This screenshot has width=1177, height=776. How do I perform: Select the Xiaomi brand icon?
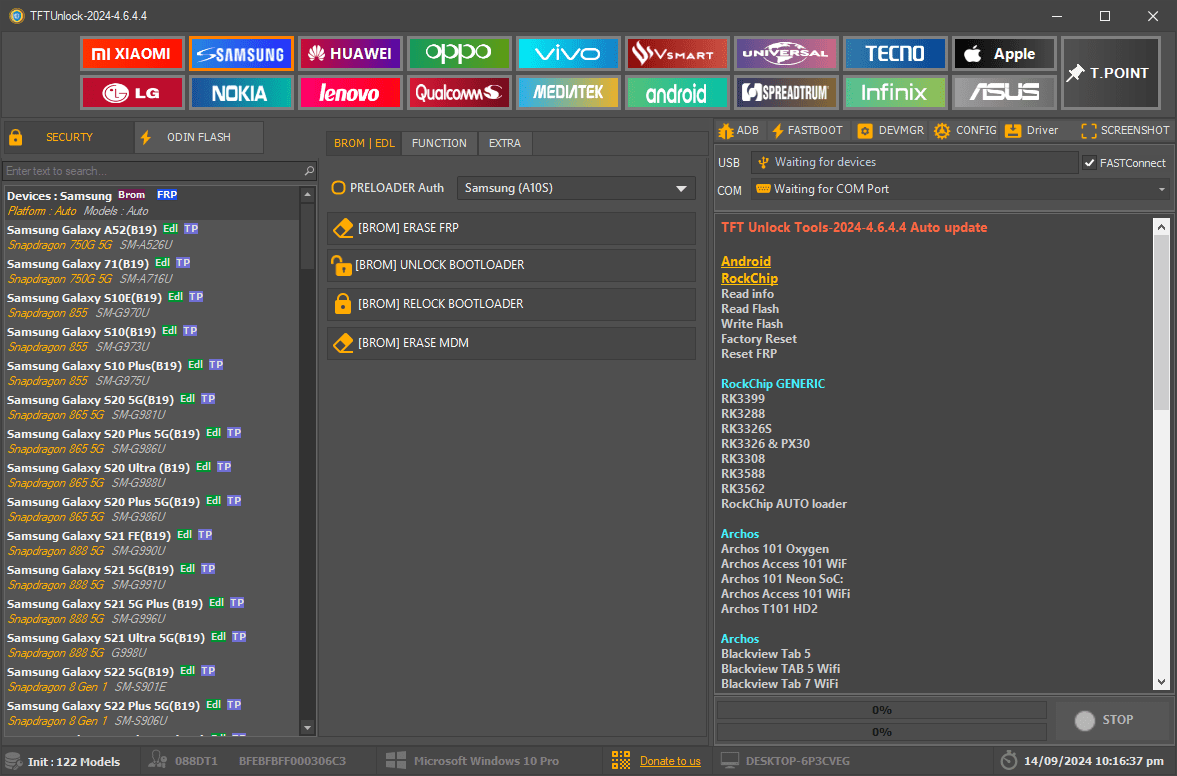point(132,54)
